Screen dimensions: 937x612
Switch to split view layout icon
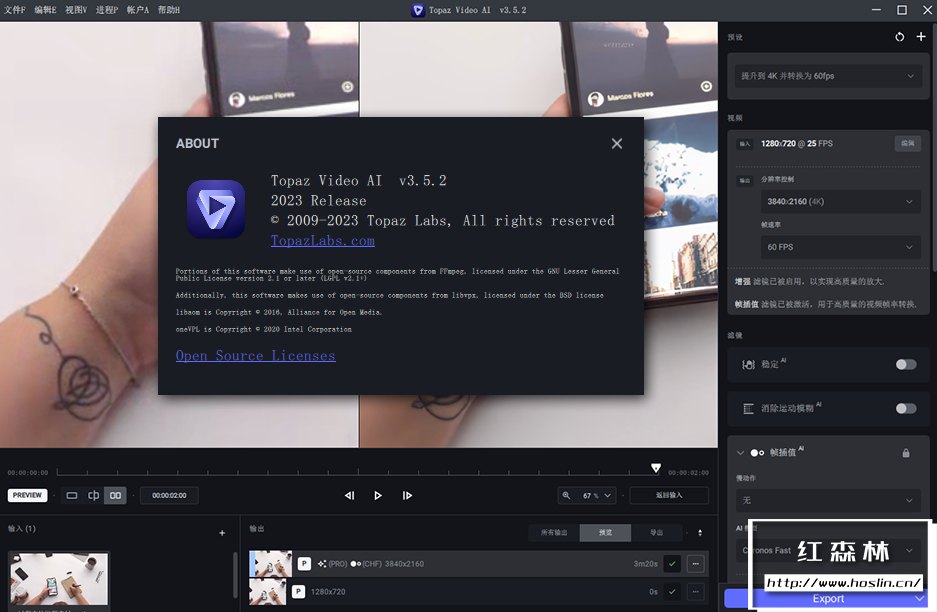pyautogui.click(x=93, y=495)
